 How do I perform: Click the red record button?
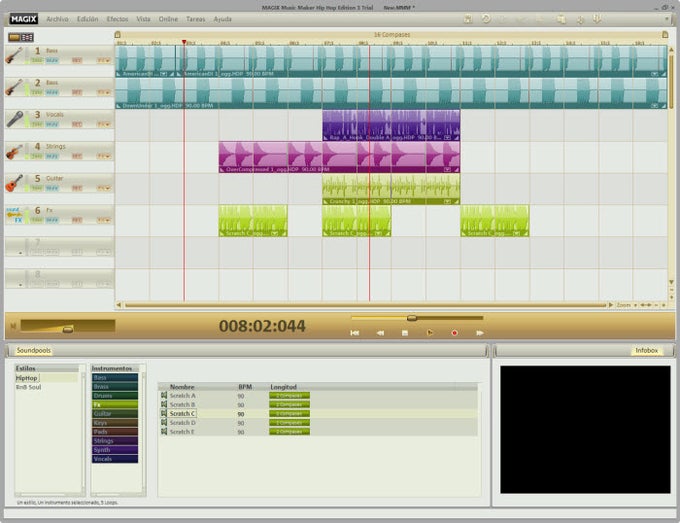[454, 333]
